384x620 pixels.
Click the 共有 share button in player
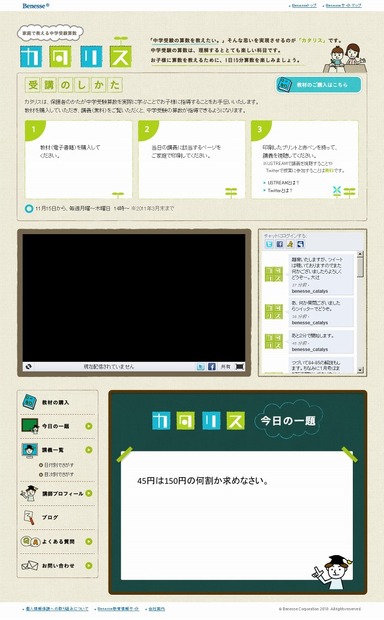point(225,367)
